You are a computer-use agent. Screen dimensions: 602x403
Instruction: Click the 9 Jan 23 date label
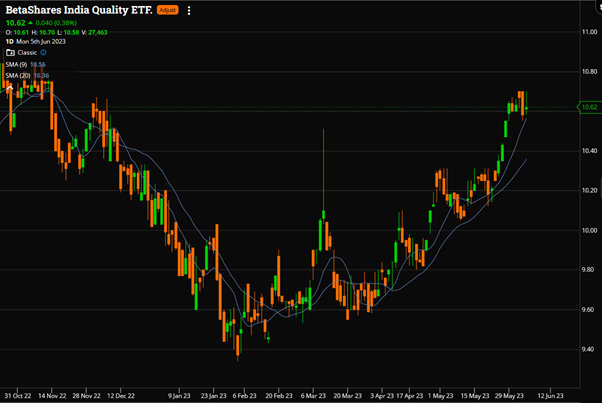tap(179, 396)
